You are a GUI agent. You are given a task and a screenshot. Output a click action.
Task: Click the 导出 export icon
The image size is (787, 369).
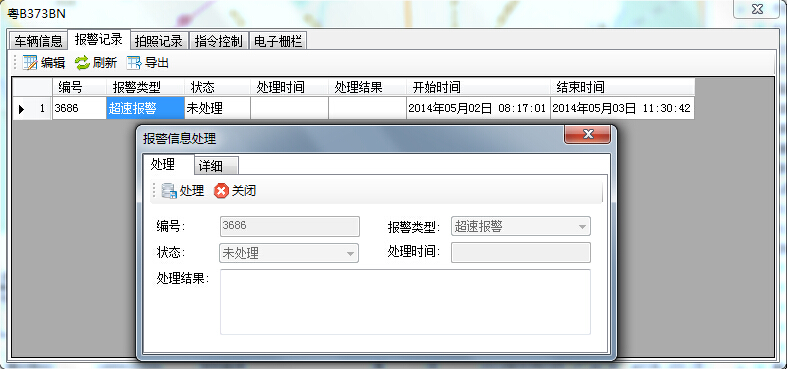134,63
